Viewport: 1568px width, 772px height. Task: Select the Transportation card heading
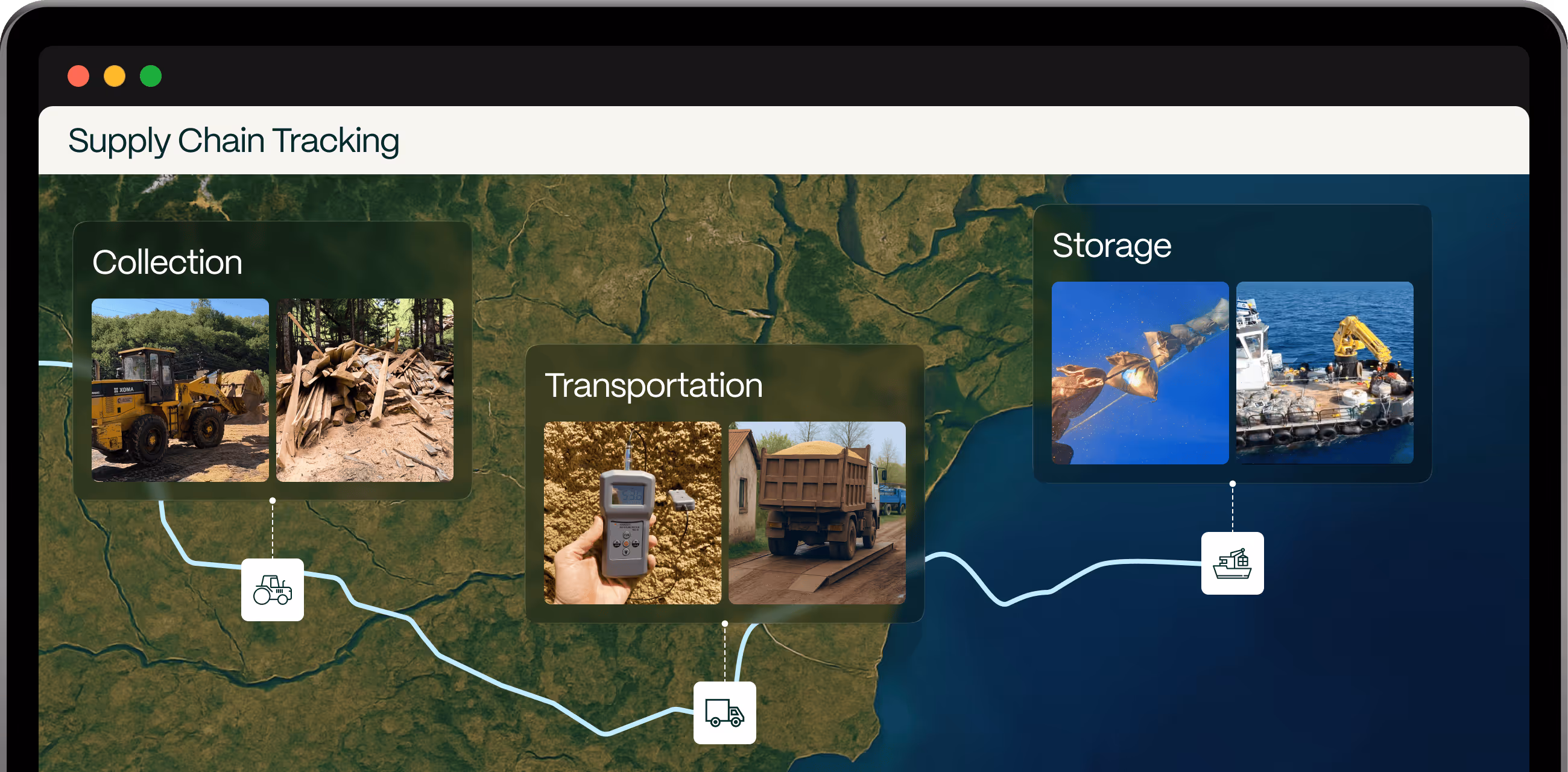(653, 385)
